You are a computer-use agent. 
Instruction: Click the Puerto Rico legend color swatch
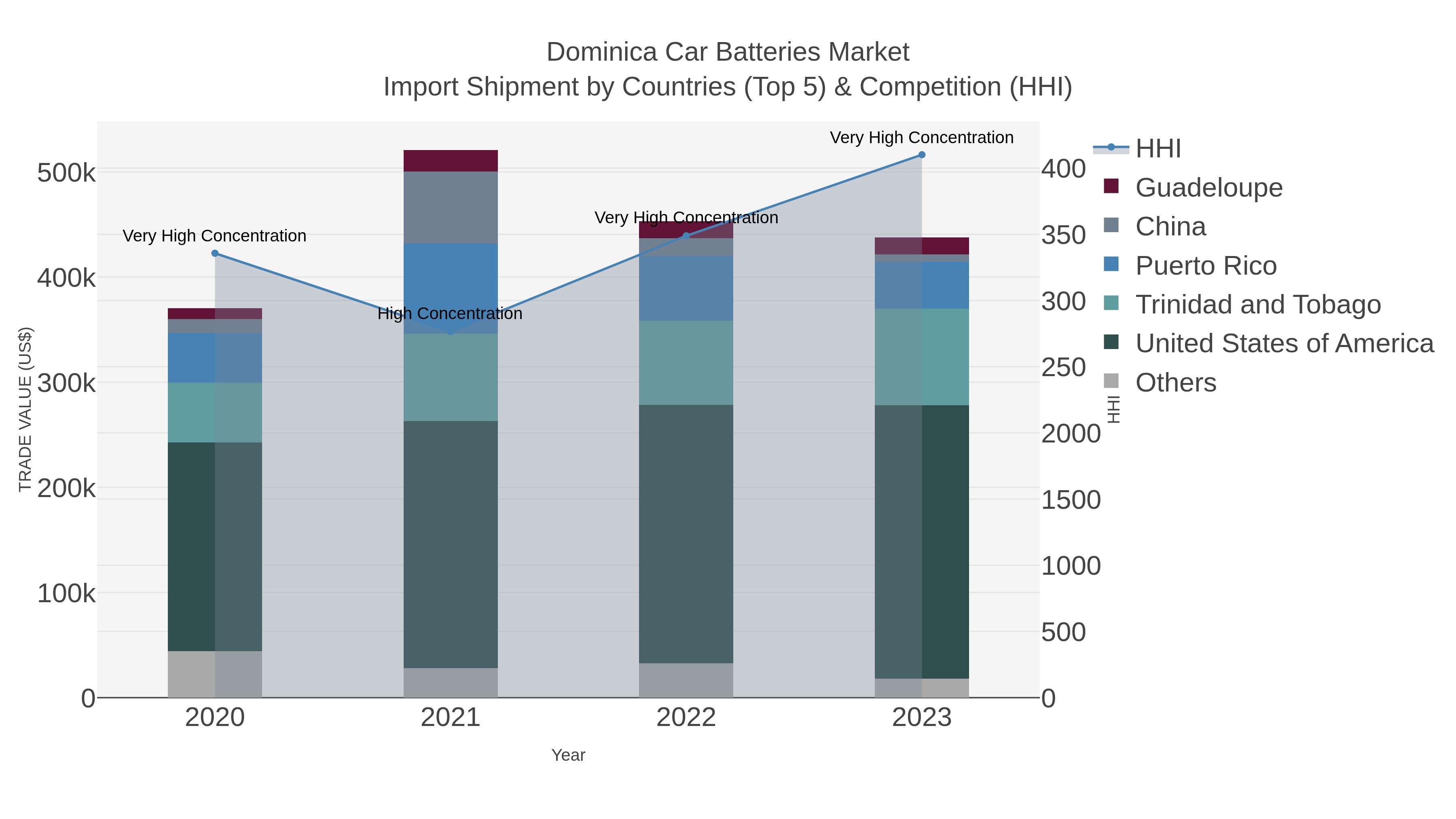pyautogui.click(x=1111, y=264)
